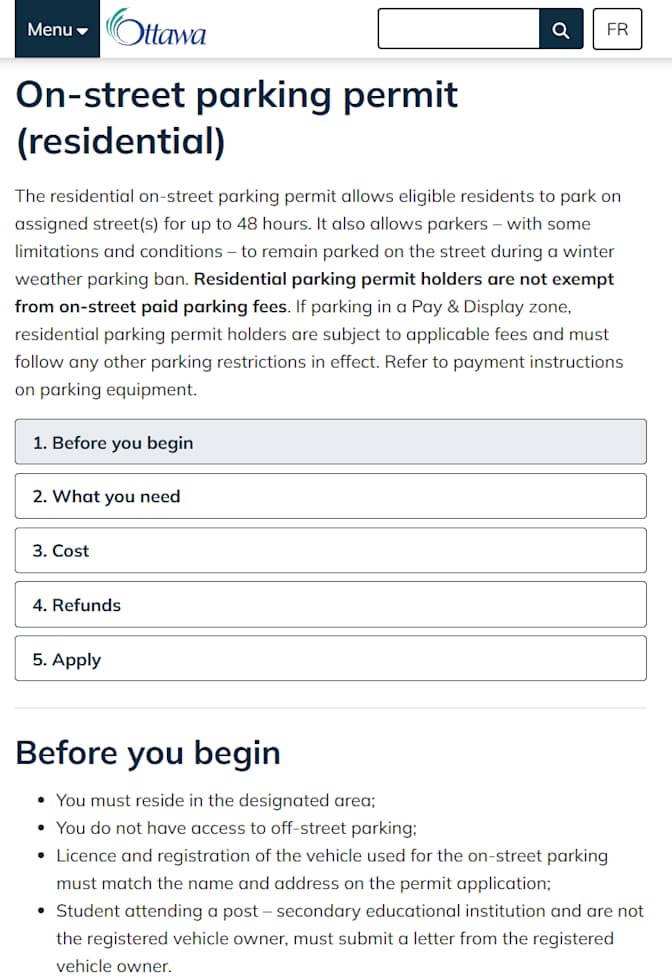
Task: Select the "1. Before you begin" step
Action: 330,441
